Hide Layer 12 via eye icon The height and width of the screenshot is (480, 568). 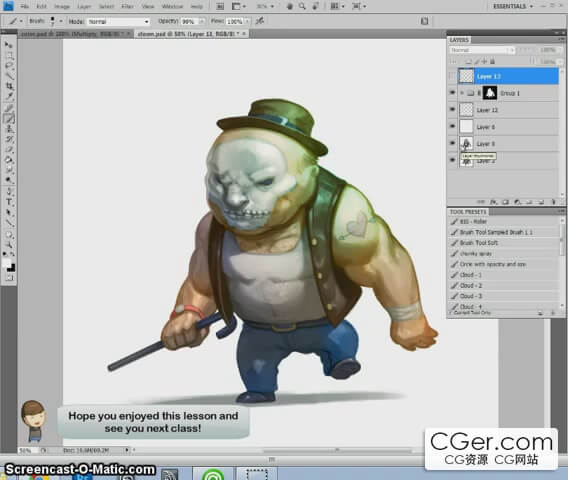click(452, 109)
